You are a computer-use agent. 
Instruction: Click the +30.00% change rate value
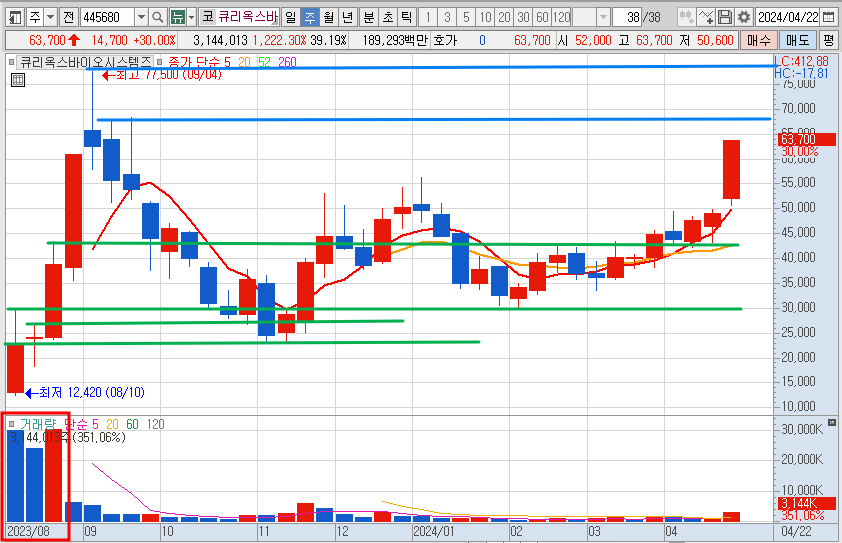point(154,40)
